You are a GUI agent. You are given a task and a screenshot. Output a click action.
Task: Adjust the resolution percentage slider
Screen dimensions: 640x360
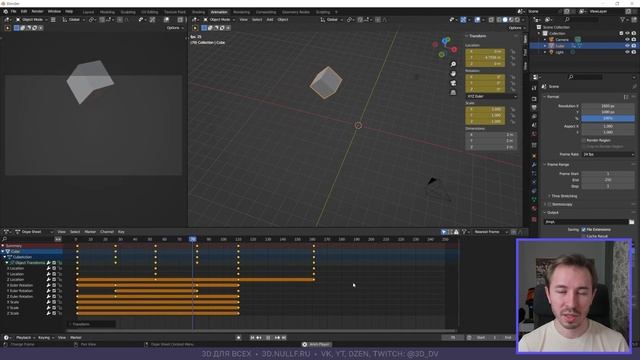coord(608,118)
